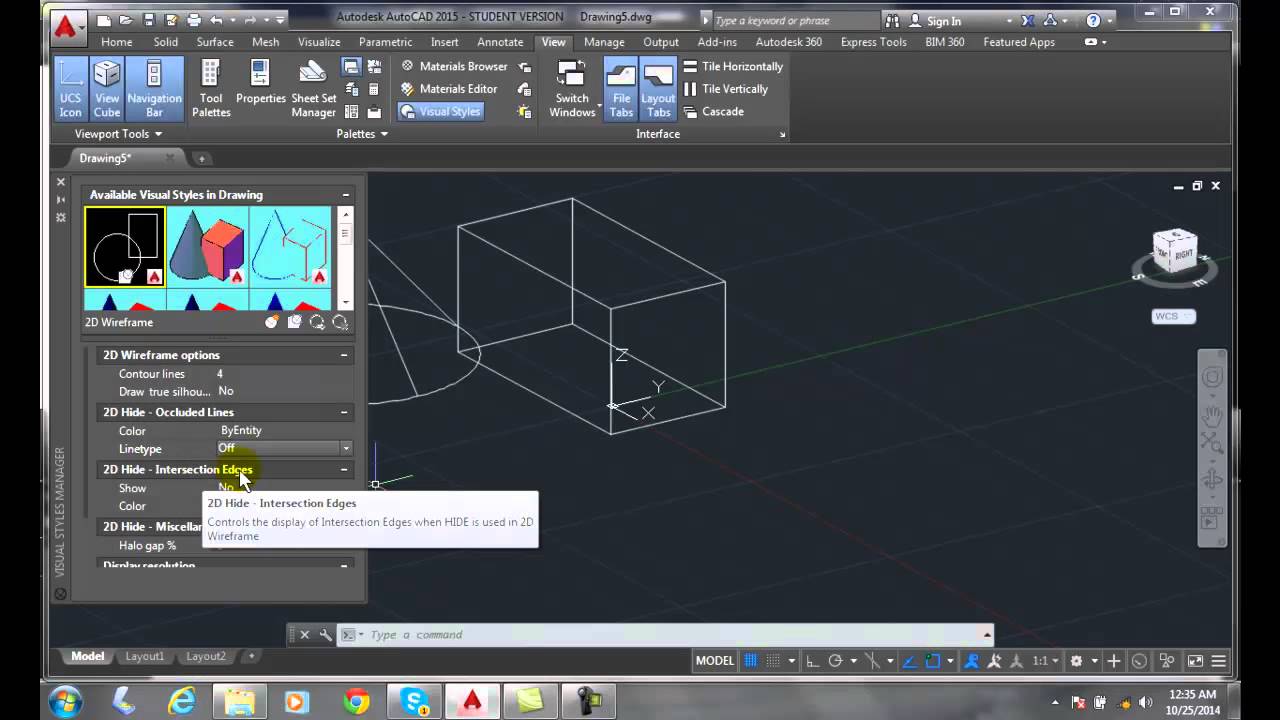The height and width of the screenshot is (720, 1280).
Task: Click Tile Horizontally
Action: tap(733, 66)
